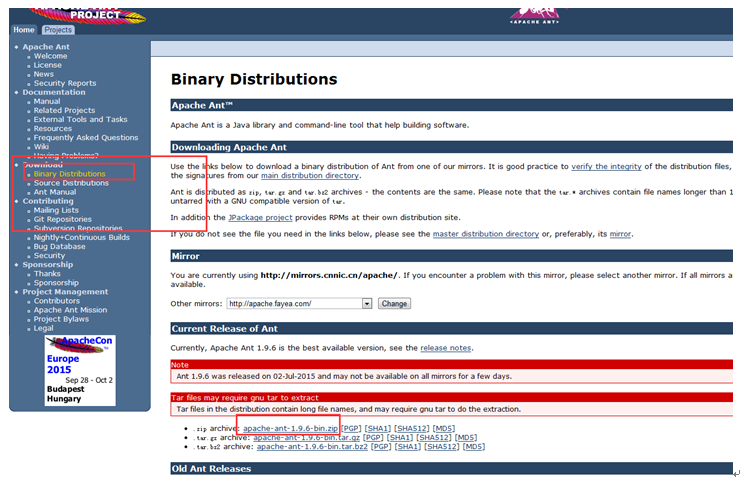755x488 pixels.
Task: Click main distribution directory link
Action: [310, 176]
